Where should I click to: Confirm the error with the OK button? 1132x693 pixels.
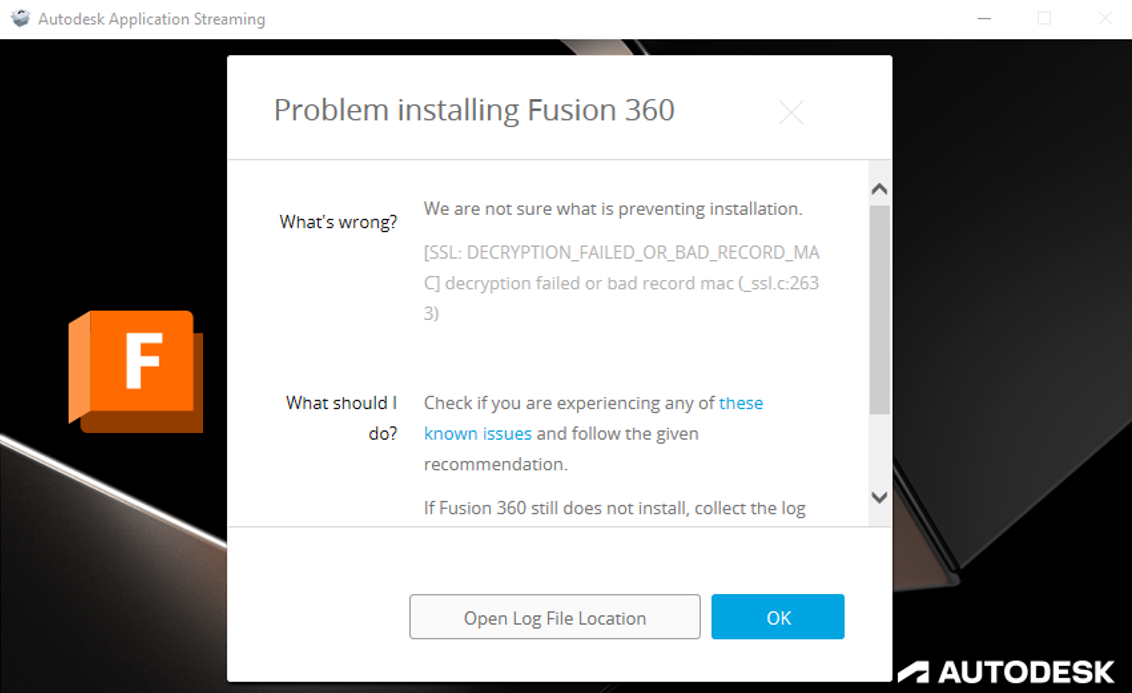coord(778,617)
